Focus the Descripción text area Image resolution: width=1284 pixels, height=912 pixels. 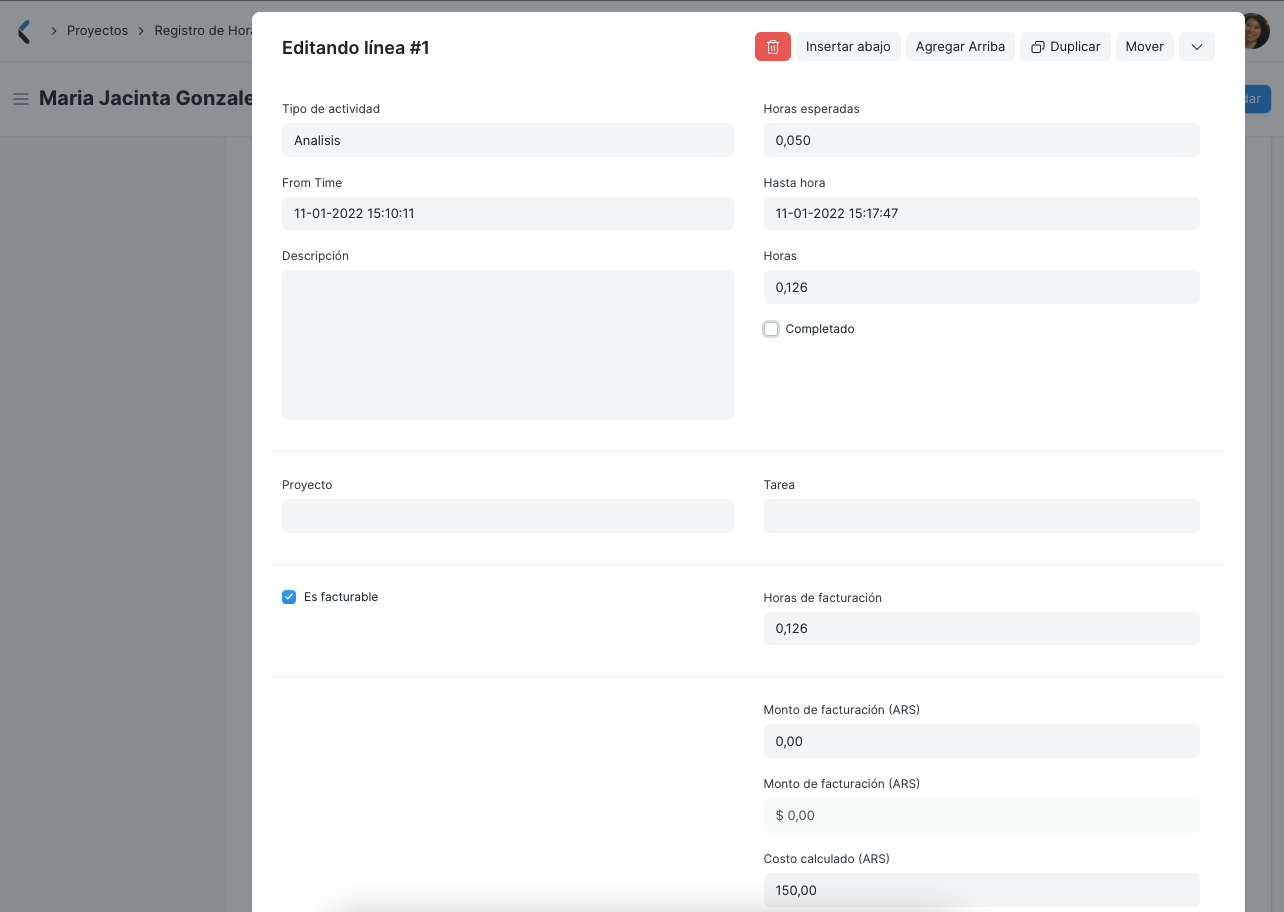pyautogui.click(x=508, y=345)
